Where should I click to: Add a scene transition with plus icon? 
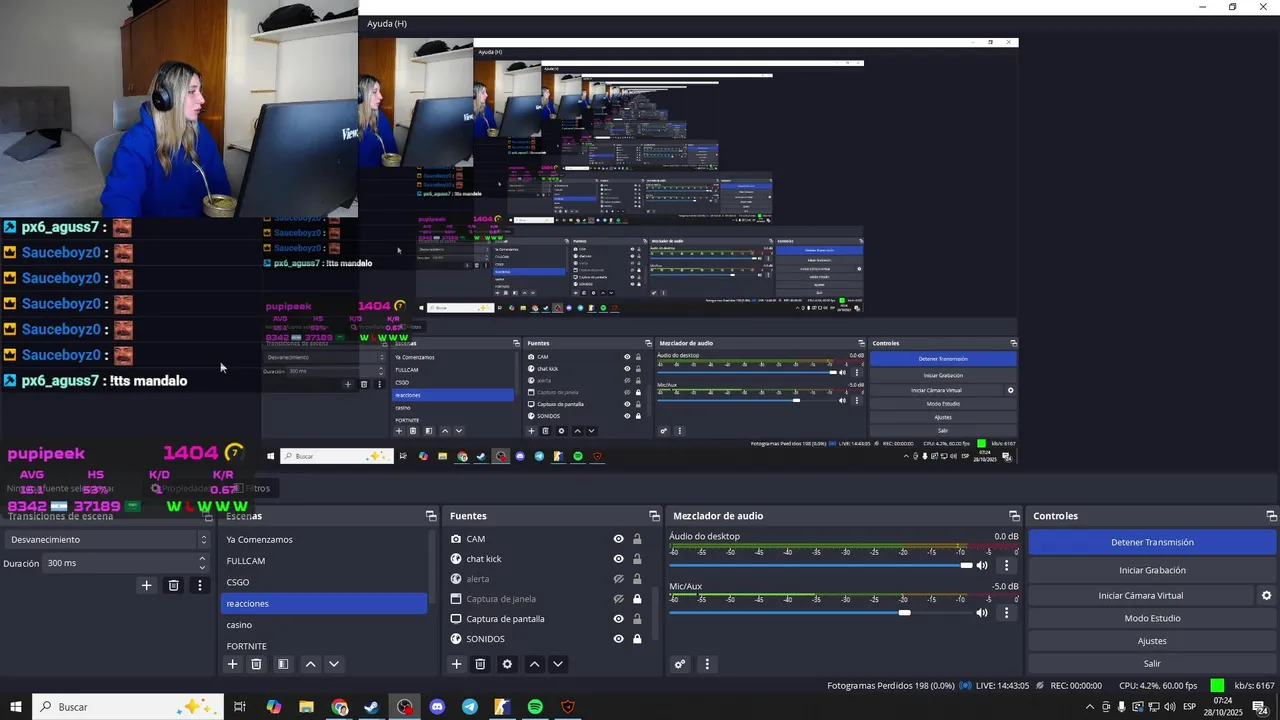(146, 585)
